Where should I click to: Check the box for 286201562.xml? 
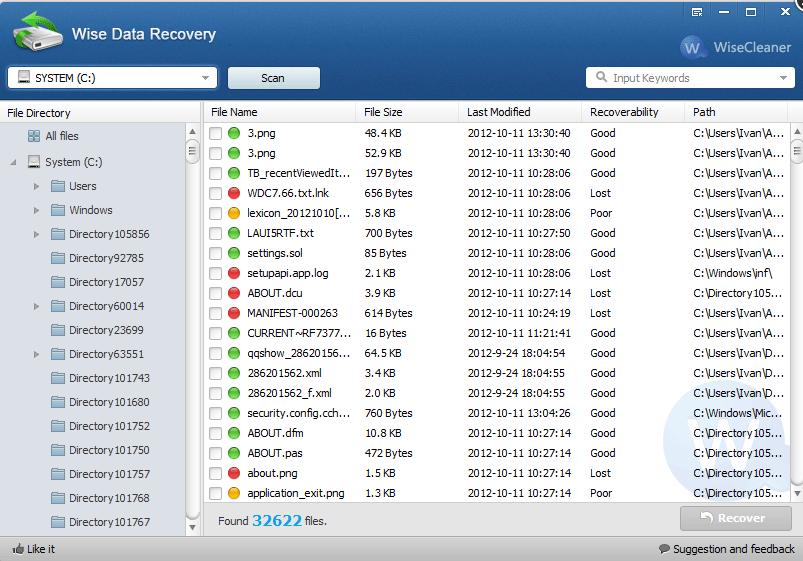pyautogui.click(x=215, y=373)
